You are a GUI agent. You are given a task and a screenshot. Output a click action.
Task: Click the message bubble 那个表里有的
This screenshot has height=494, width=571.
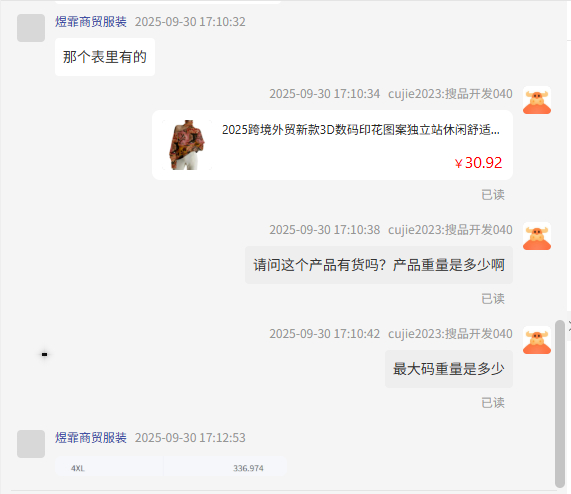tap(105, 57)
